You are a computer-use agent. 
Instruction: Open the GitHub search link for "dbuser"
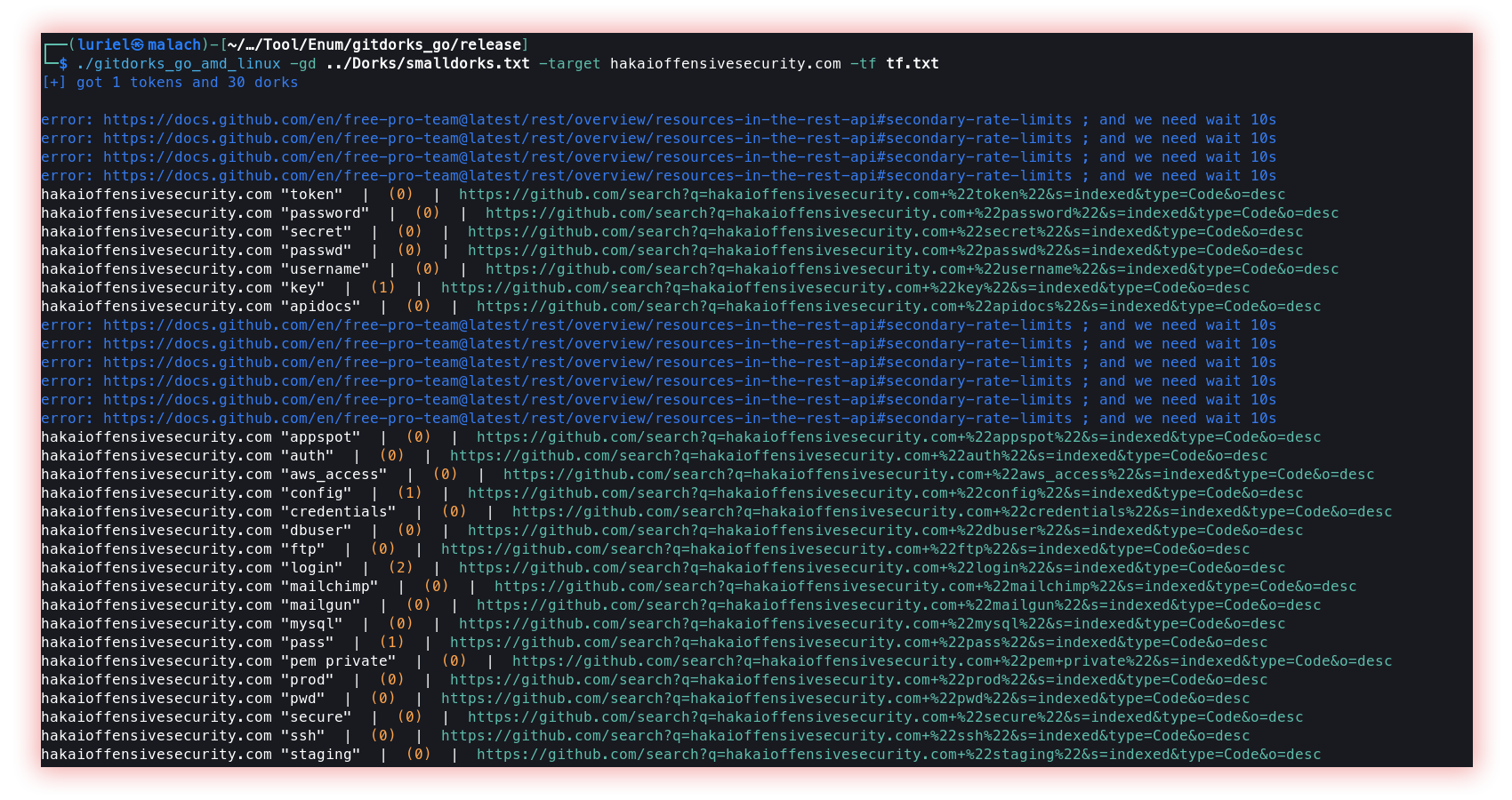(x=885, y=531)
